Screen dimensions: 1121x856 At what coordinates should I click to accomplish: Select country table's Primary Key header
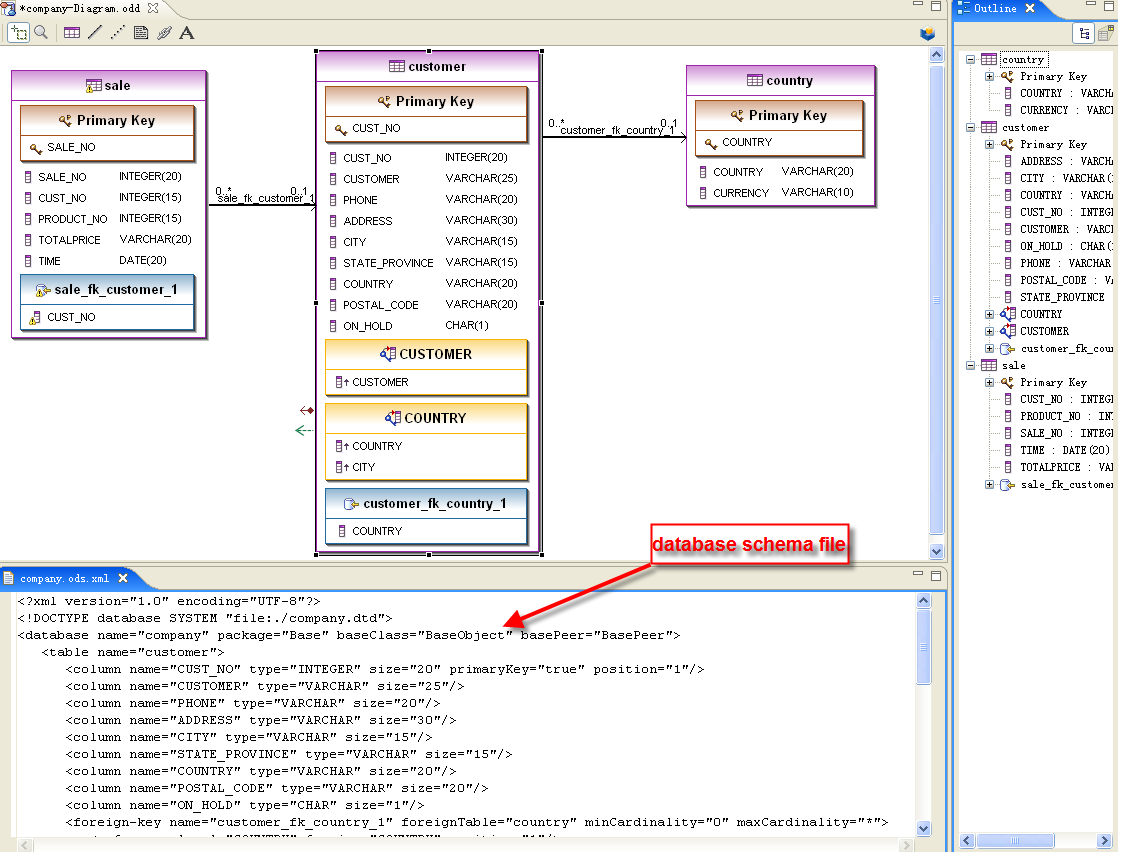click(x=779, y=116)
